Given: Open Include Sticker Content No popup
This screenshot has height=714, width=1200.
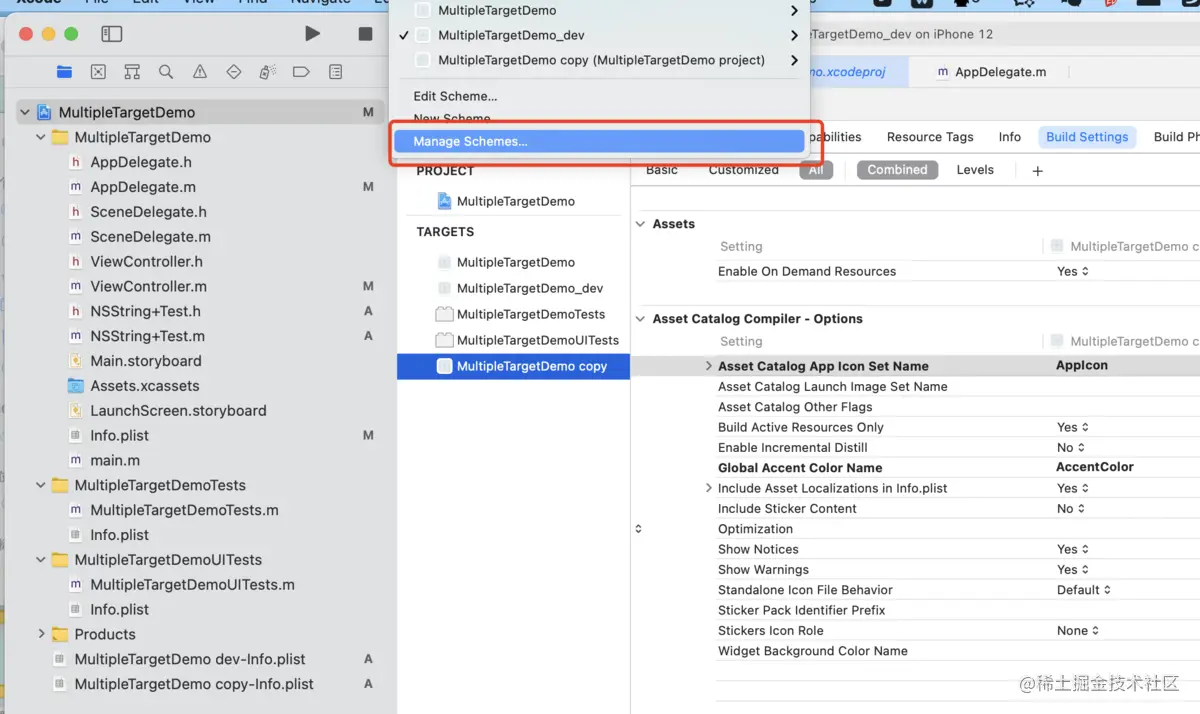Looking at the screenshot, I should point(1071,509).
